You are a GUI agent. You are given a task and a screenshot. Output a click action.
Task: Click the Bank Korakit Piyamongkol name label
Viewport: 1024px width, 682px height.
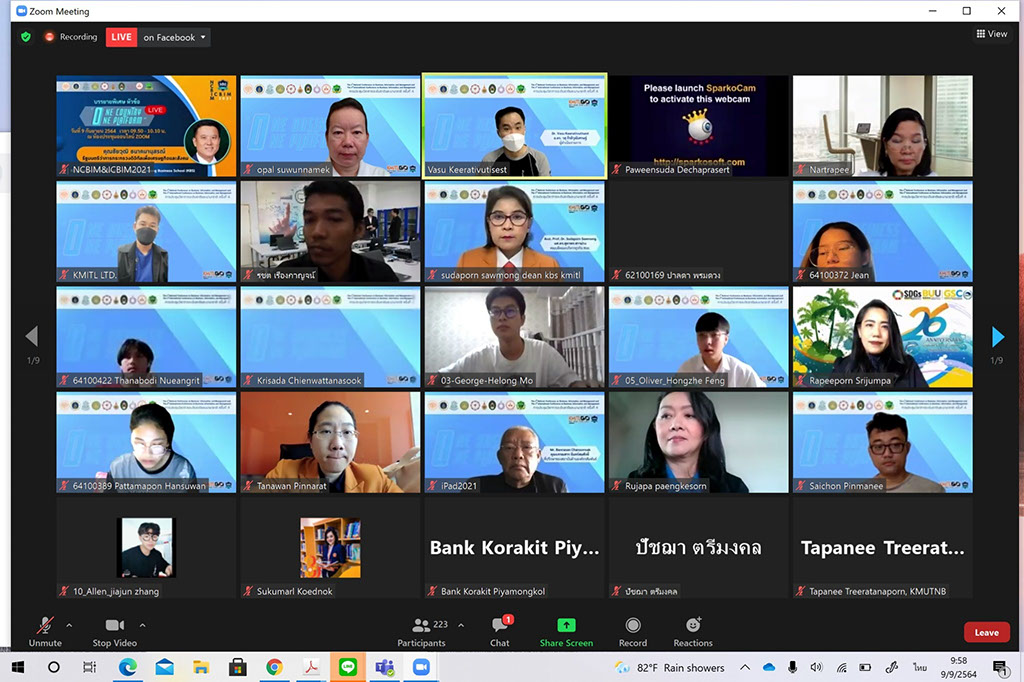point(493,591)
